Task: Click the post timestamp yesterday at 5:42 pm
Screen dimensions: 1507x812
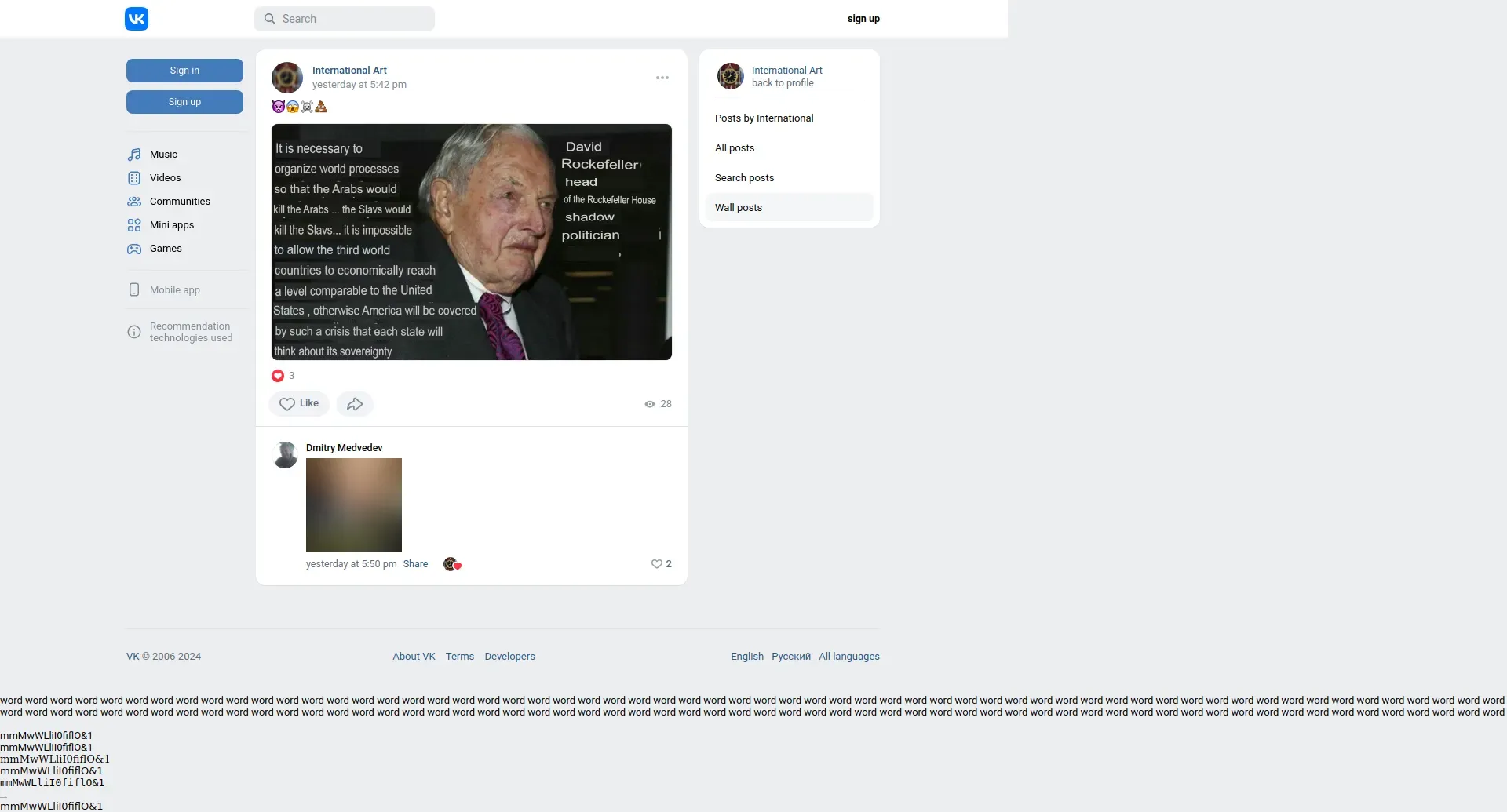Action: click(359, 85)
